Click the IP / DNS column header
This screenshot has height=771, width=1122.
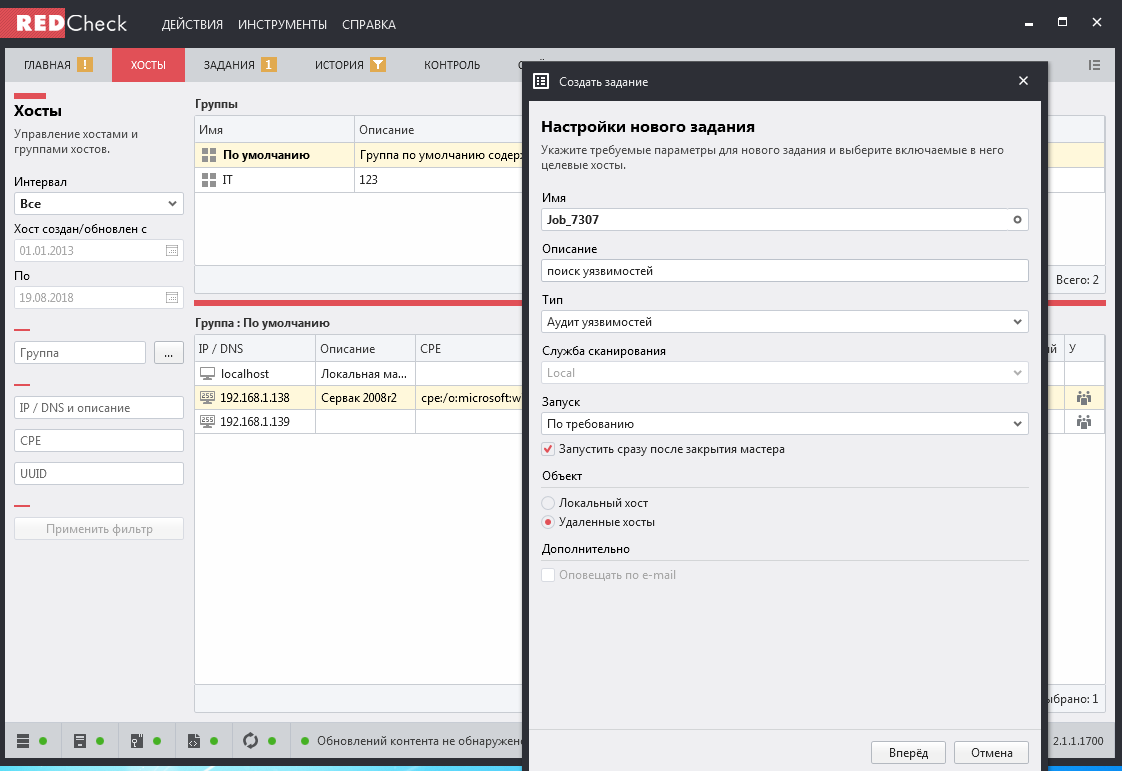coord(255,349)
